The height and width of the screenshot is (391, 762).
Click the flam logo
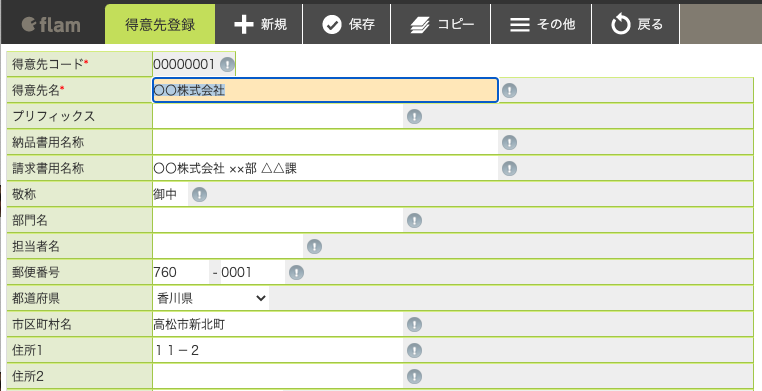[x=51, y=24]
